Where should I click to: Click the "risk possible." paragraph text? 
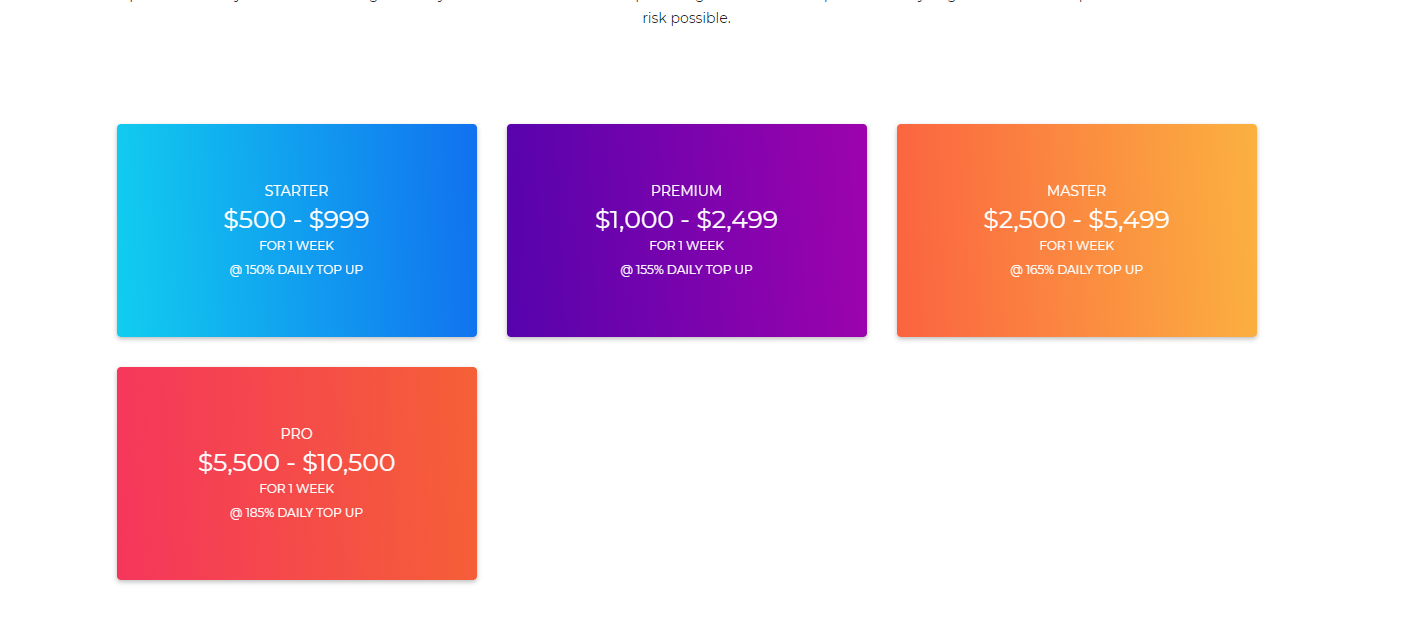point(686,19)
